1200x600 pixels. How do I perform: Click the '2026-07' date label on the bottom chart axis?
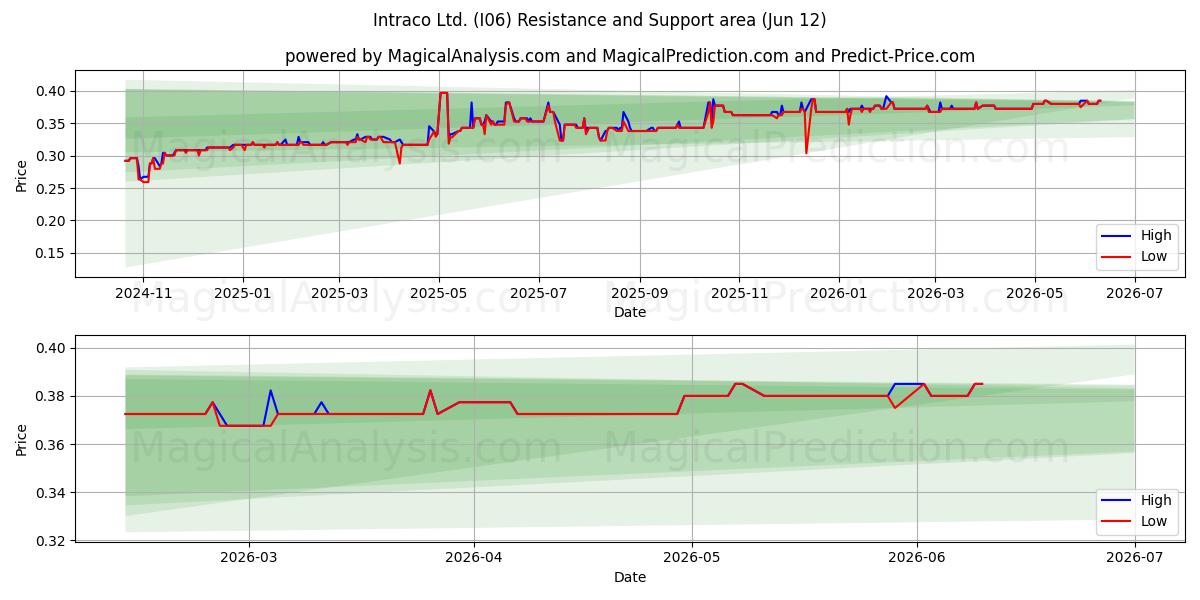tap(1135, 559)
